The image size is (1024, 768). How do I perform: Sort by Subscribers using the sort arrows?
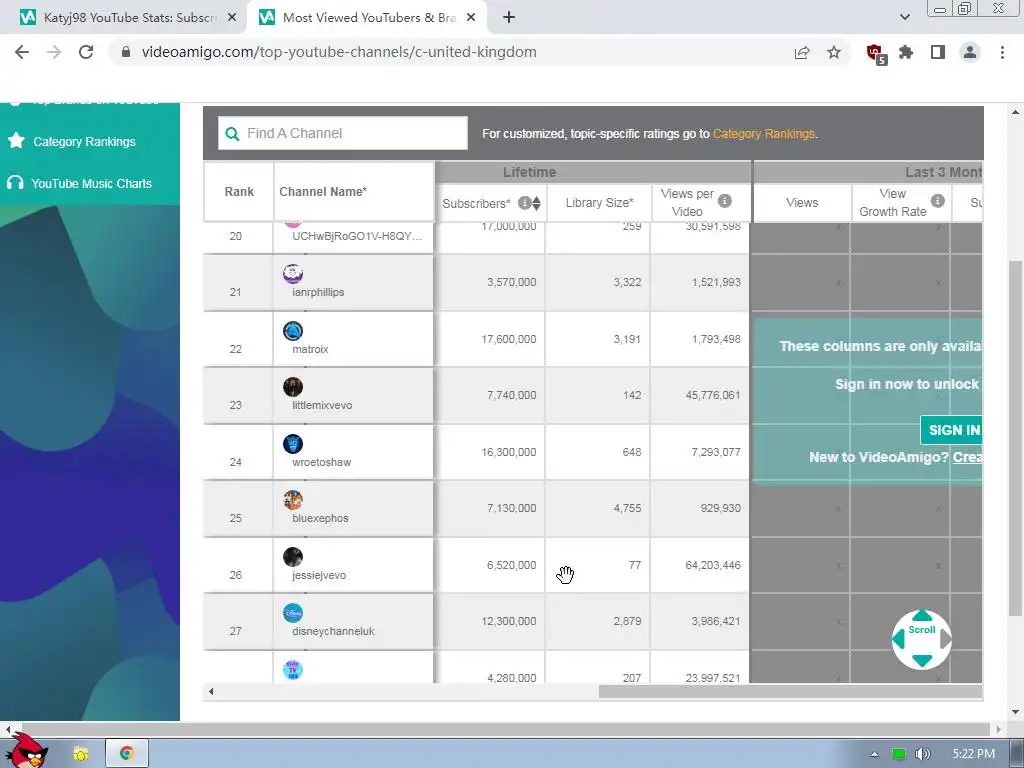point(536,203)
